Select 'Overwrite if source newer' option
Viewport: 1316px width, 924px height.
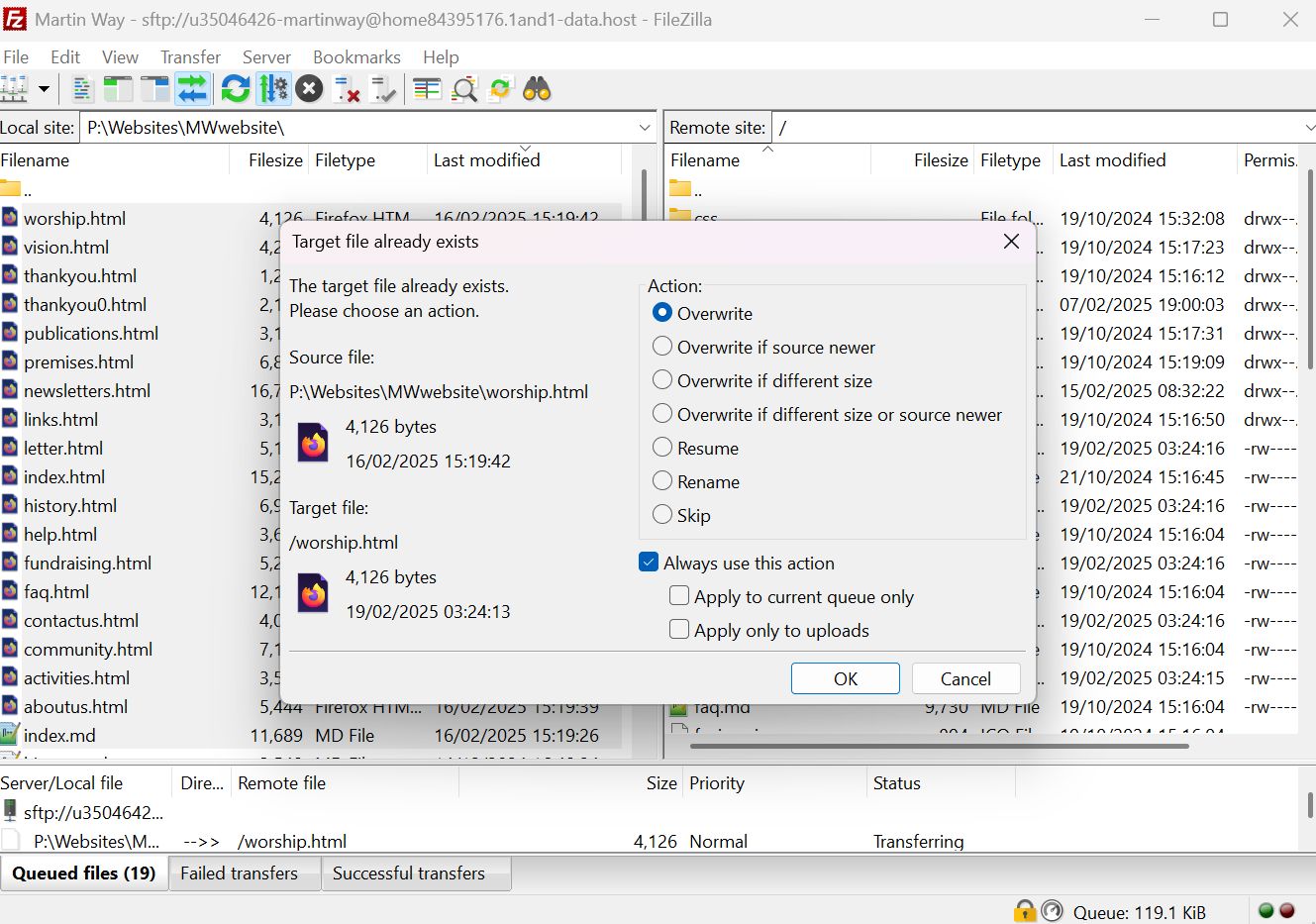click(x=662, y=347)
